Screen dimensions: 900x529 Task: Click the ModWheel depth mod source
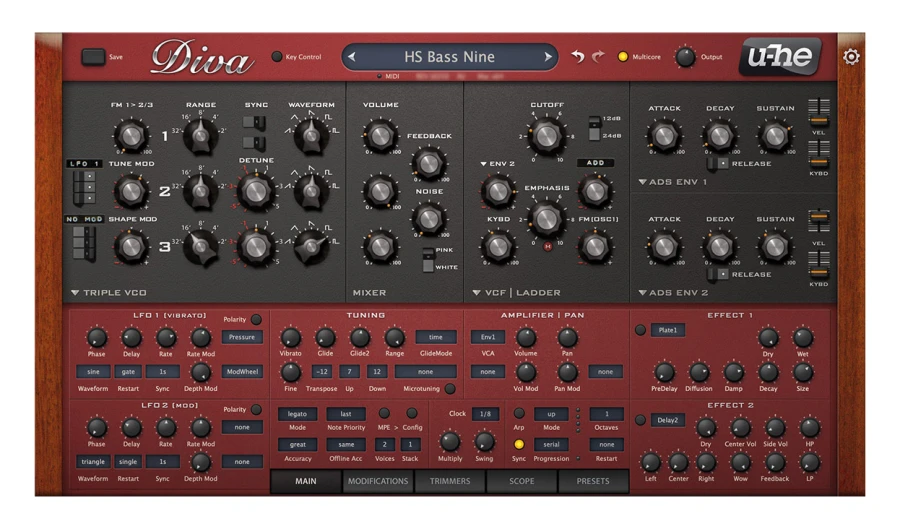click(242, 372)
